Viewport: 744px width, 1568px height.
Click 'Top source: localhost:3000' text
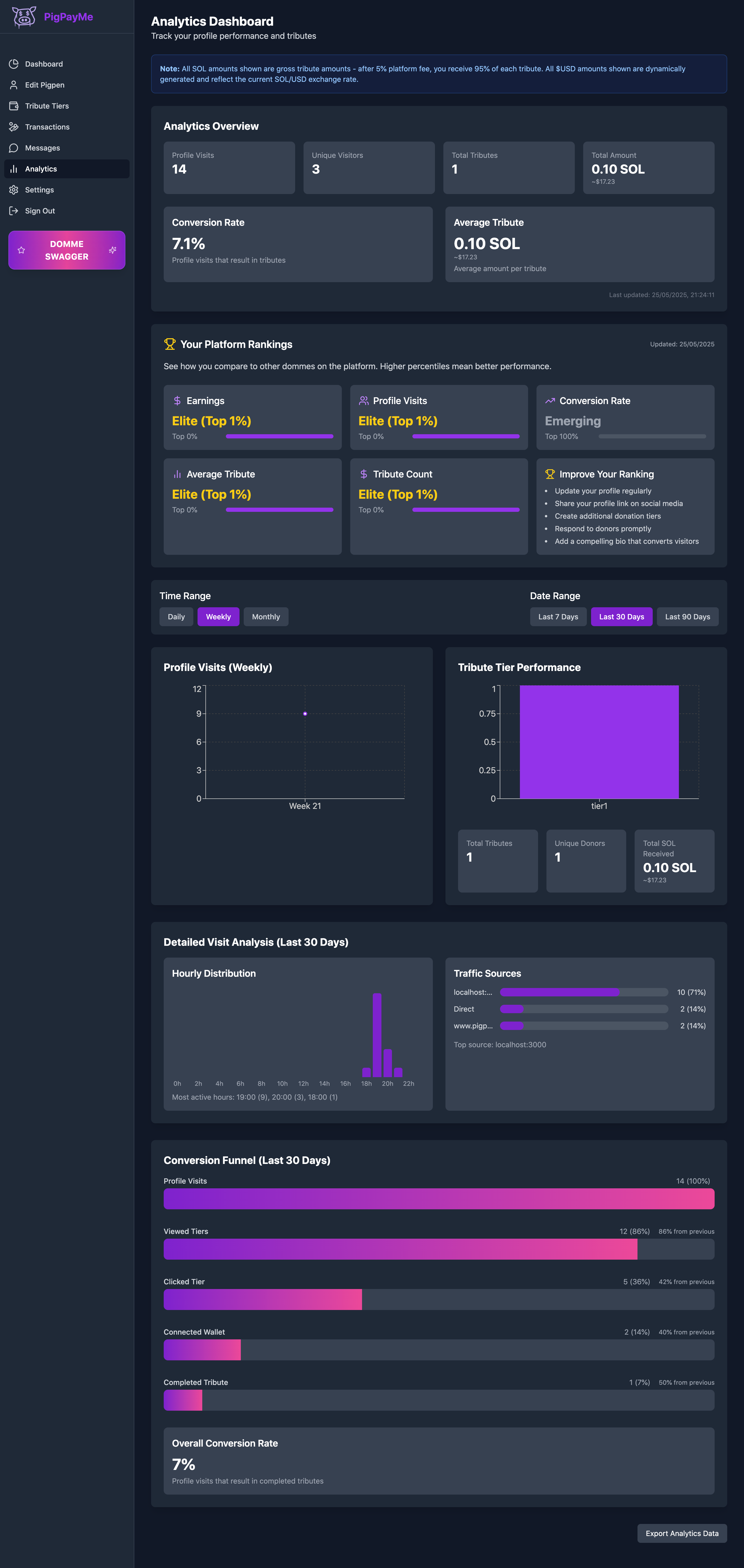pyautogui.click(x=500, y=1045)
